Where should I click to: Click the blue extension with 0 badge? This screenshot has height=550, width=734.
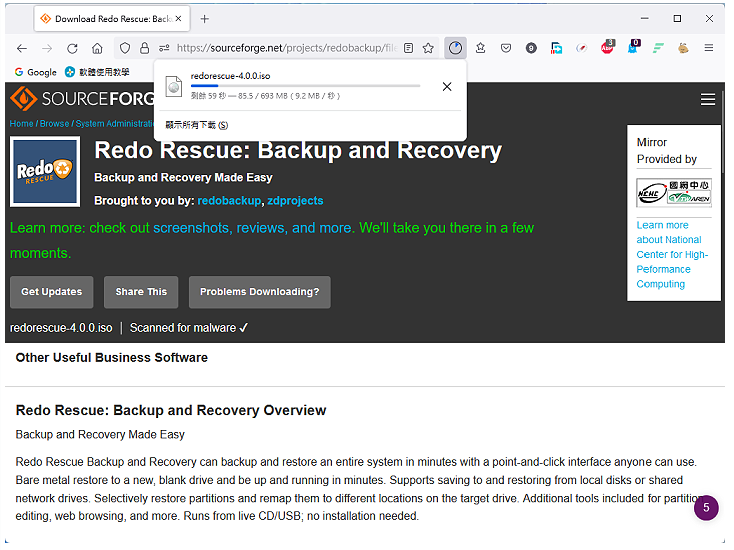633,47
